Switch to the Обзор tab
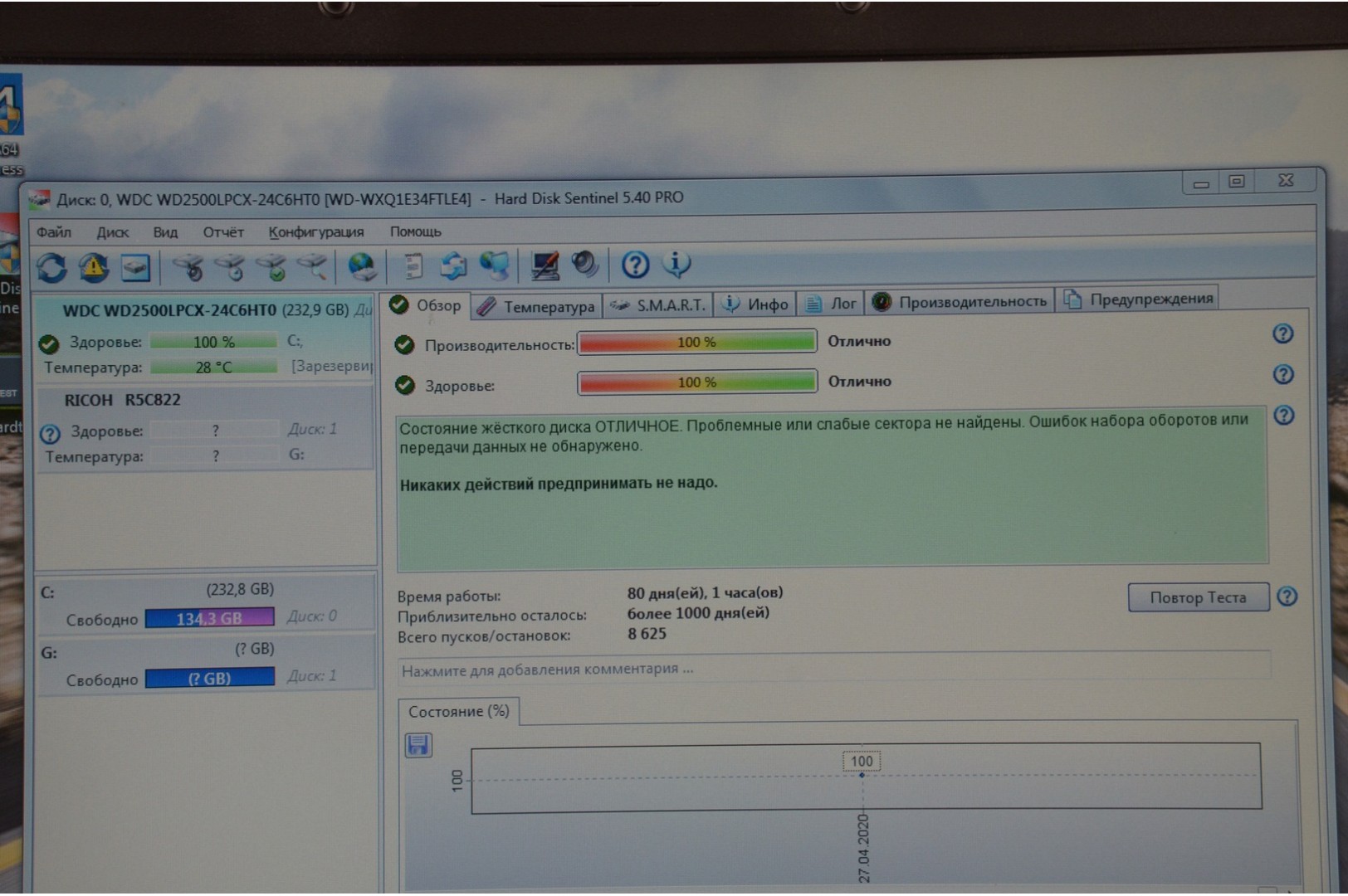 pos(426,305)
